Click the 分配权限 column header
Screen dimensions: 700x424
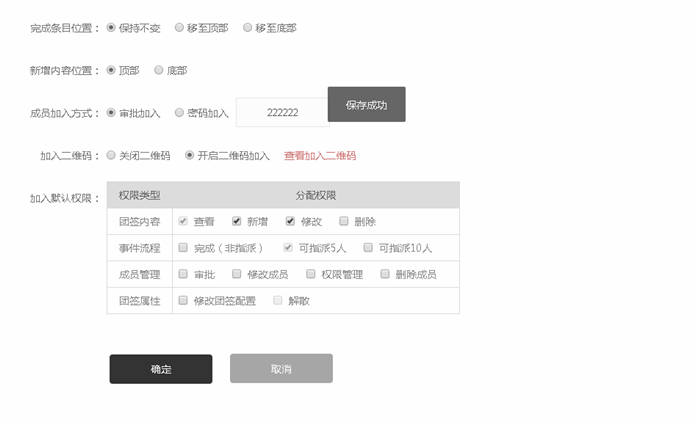coord(316,195)
